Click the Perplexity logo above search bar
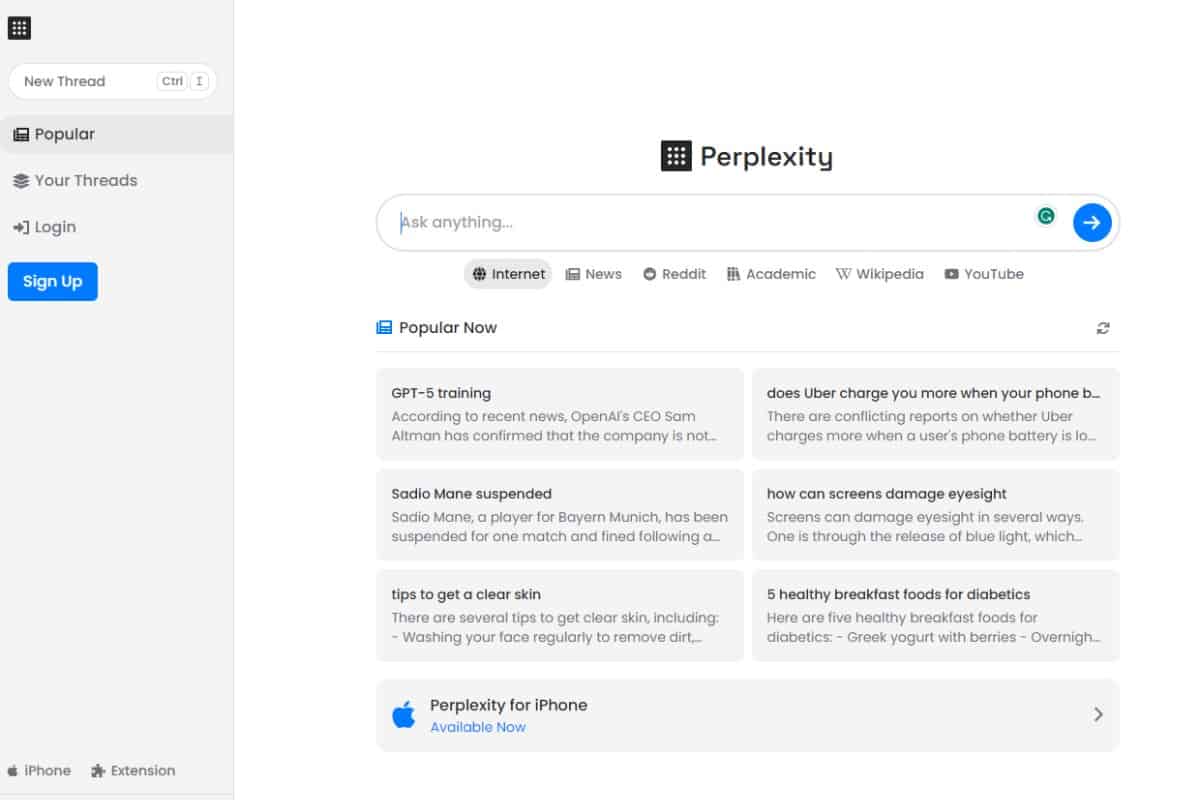This screenshot has height=800, width=1200. click(x=747, y=156)
